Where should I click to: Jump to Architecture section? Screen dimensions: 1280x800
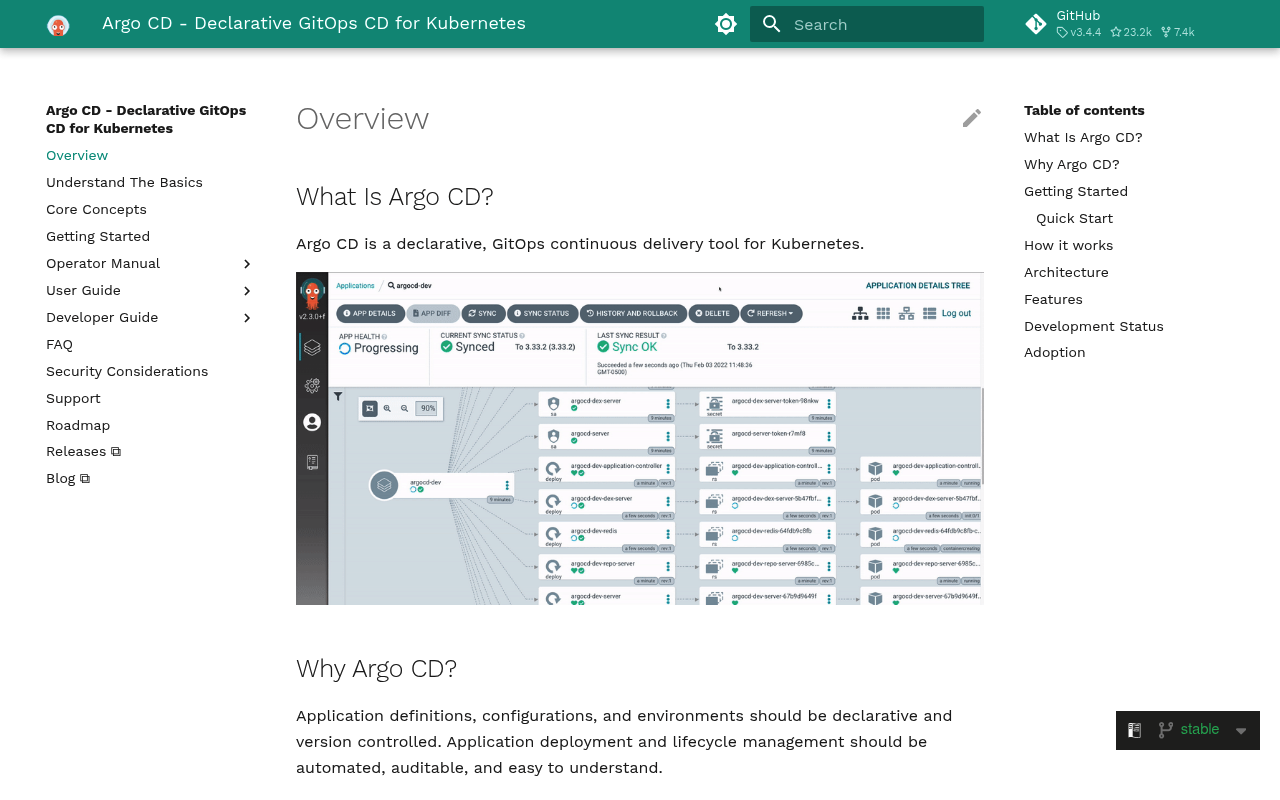[x=1066, y=272]
